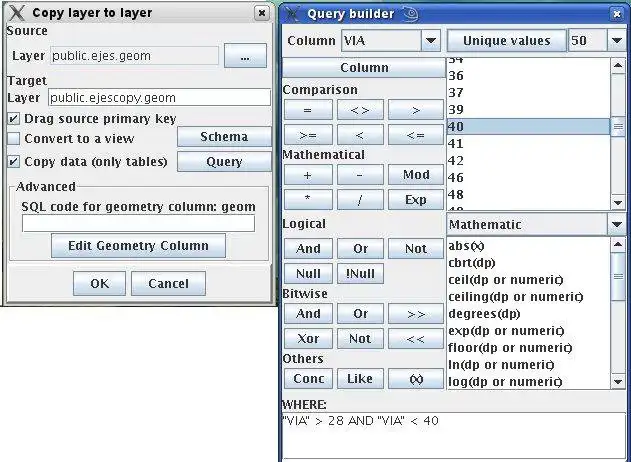Choose the floor(dp or numeric) function
Image resolution: width=631 pixels, height=462 pixels.
(x=528, y=348)
